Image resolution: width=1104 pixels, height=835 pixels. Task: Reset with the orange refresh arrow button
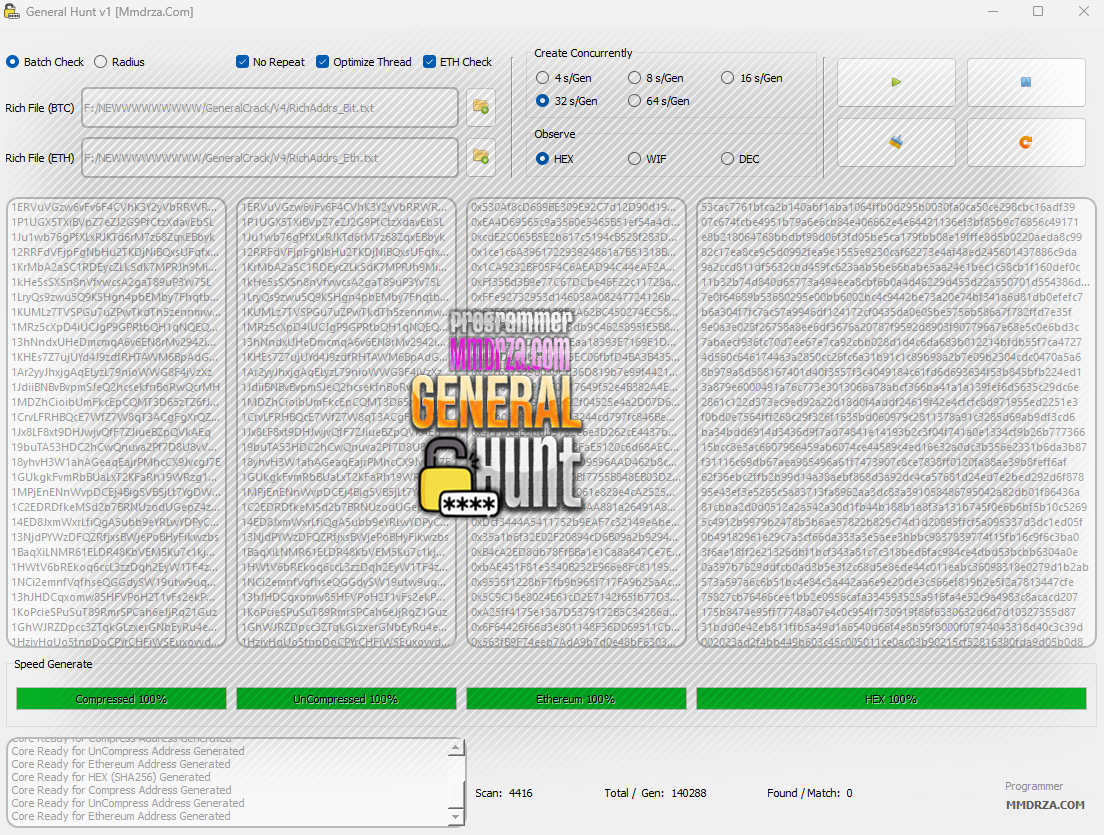1026,142
